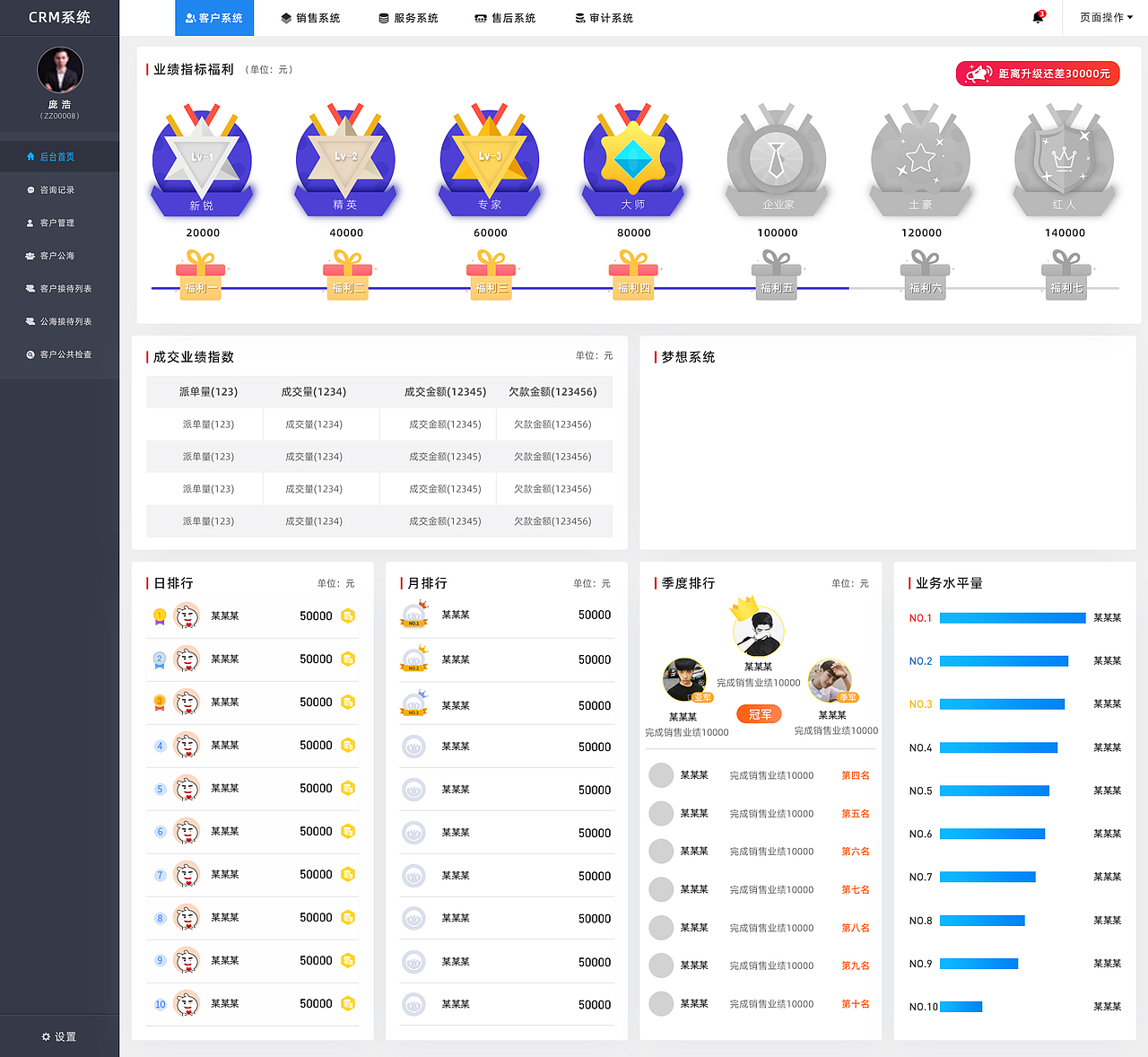Click the grey 福利六 gift box
1148x1057 pixels.
(x=926, y=276)
